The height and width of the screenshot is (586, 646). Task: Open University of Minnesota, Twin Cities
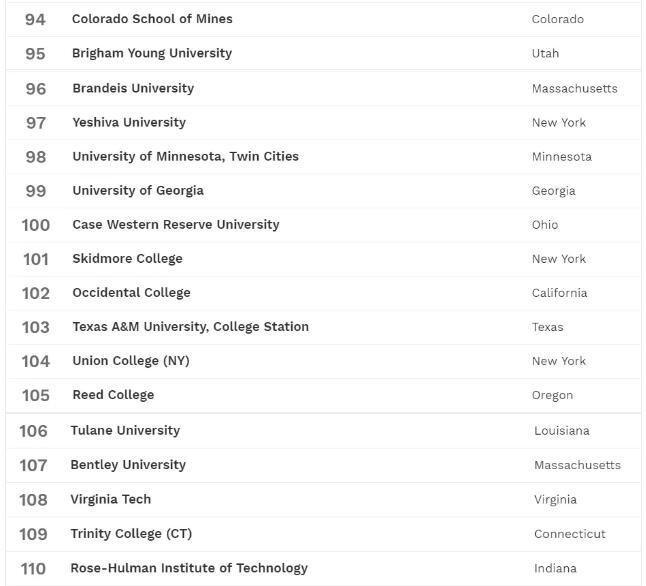185,156
